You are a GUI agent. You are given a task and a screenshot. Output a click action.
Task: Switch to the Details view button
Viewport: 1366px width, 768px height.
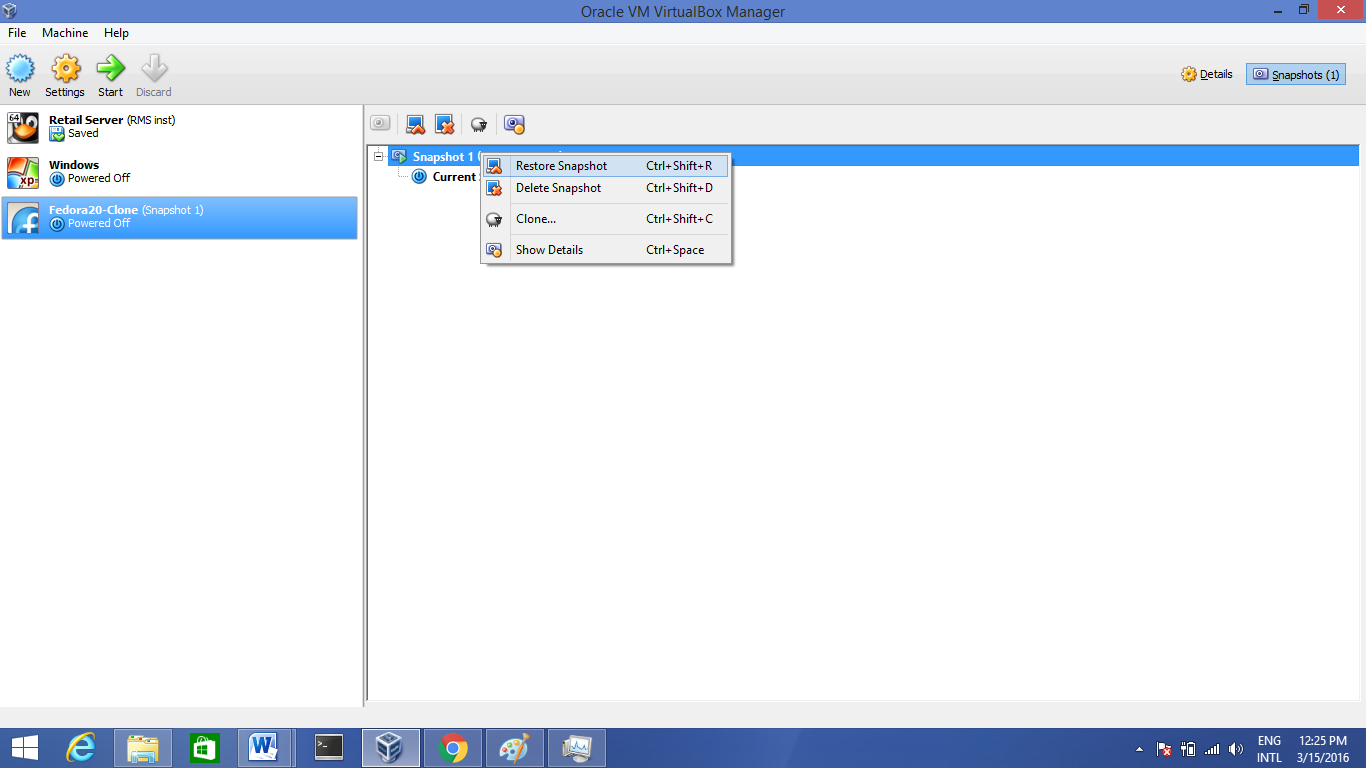[1207, 74]
